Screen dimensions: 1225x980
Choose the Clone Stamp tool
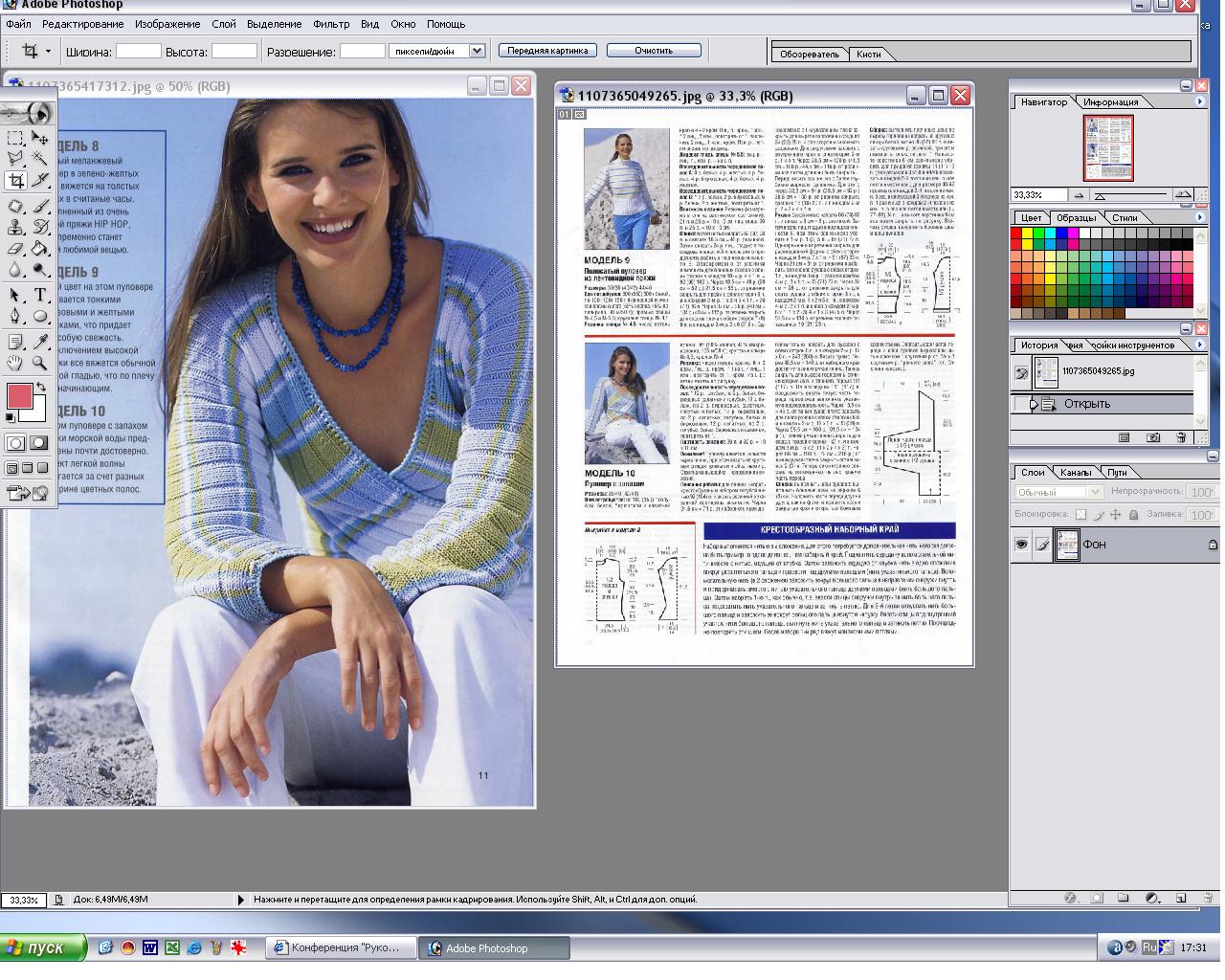tap(15, 228)
